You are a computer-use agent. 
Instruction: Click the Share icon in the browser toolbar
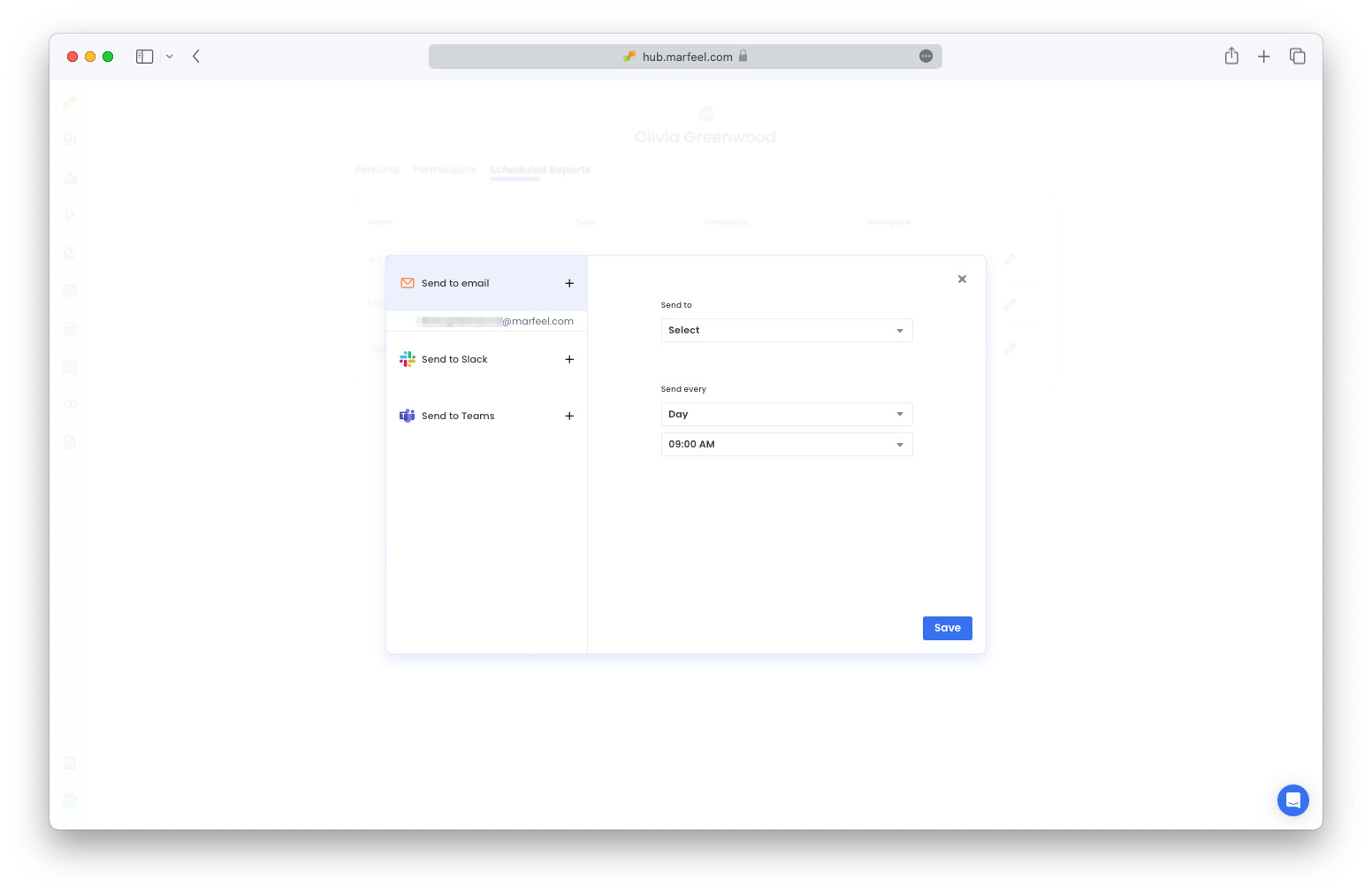pyautogui.click(x=1231, y=56)
